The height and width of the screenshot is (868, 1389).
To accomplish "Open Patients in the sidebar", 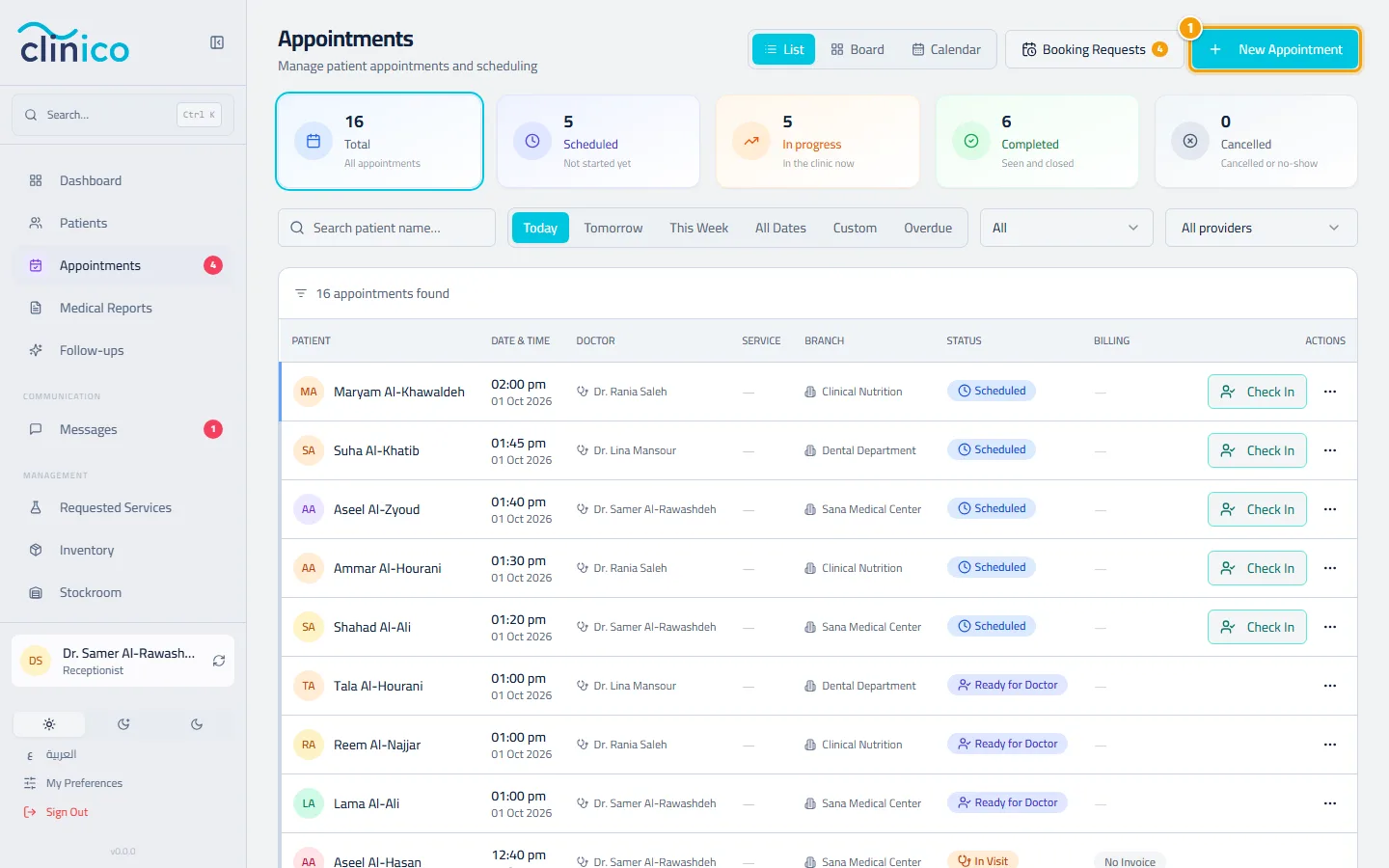I will [x=123, y=223].
